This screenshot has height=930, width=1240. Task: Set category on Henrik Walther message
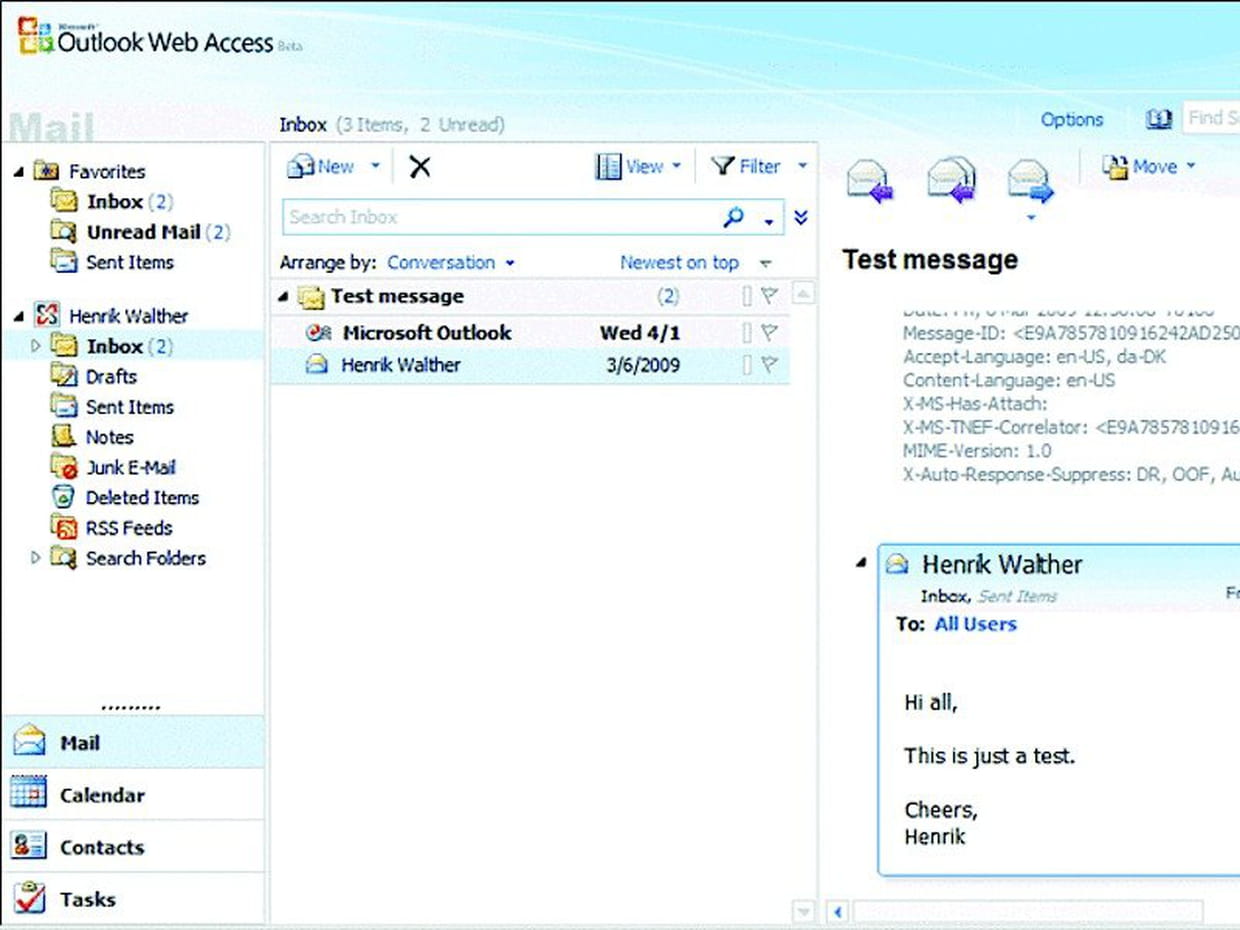[746, 365]
